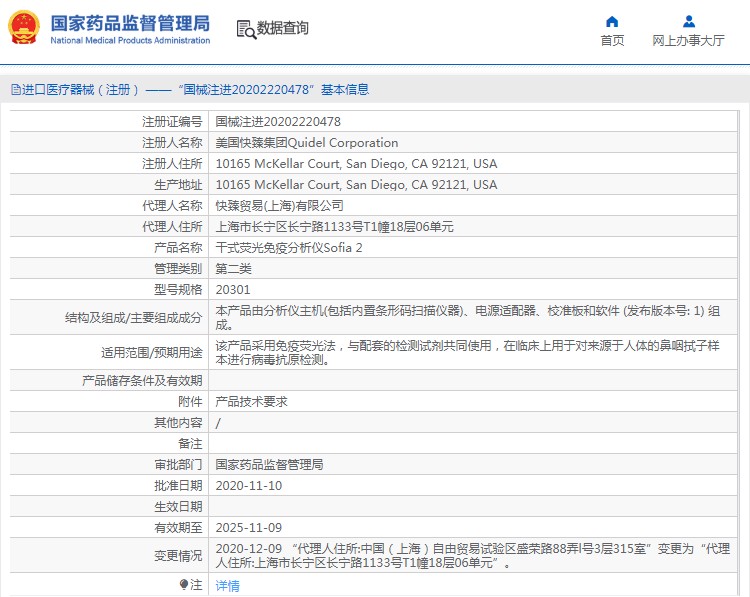The width and height of the screenshot is (750, 597).
Task: Click 国家药品监督管理局 in 审批部门 row
Action: (x=269, y=464)
